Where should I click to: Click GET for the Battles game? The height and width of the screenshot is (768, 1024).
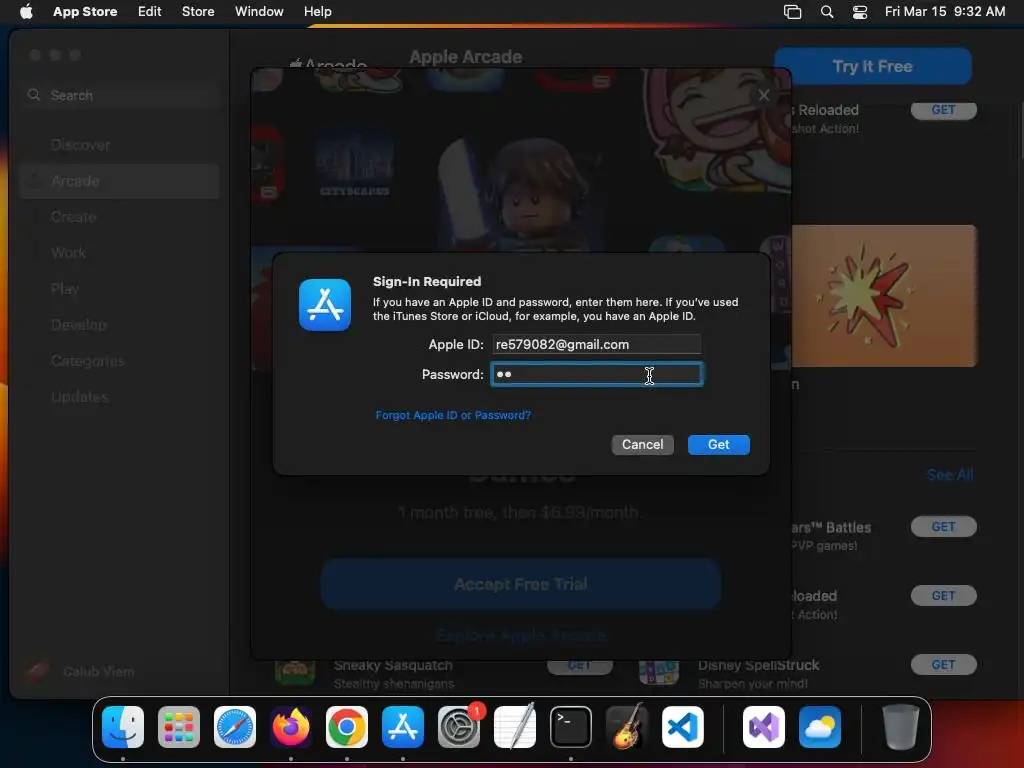click(943, 526)
